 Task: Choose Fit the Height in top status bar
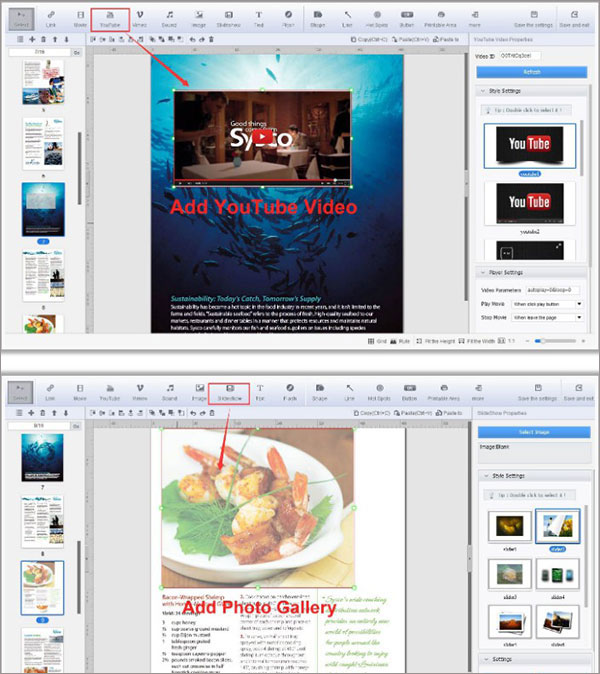pos(435,341)
